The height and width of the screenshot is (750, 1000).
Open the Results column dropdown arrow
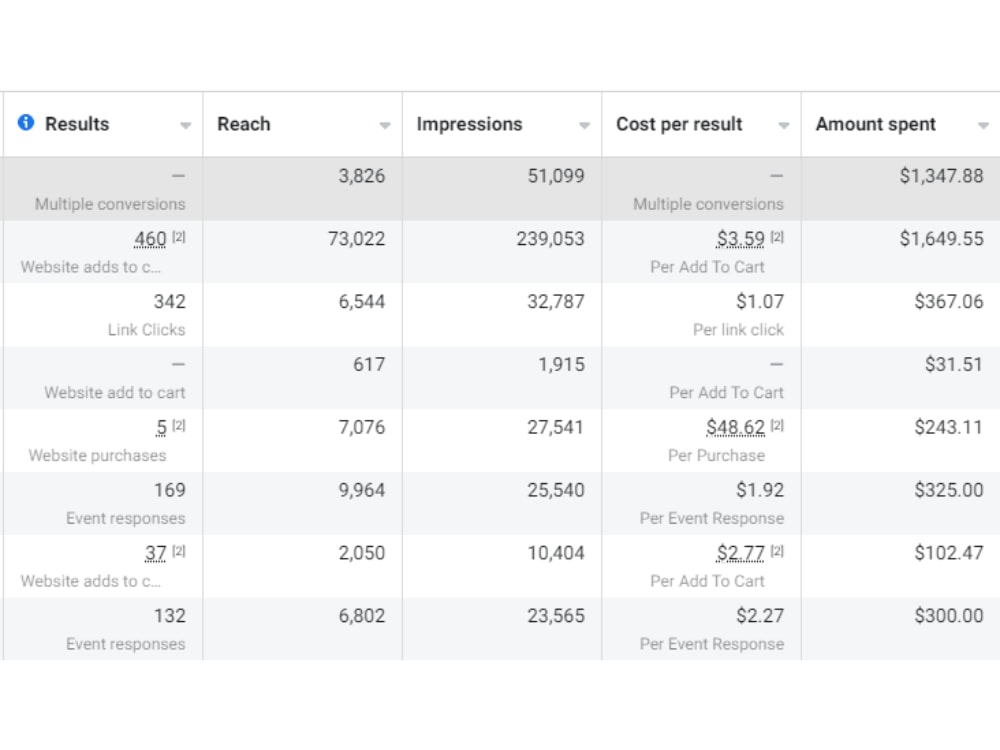[186, 125]
